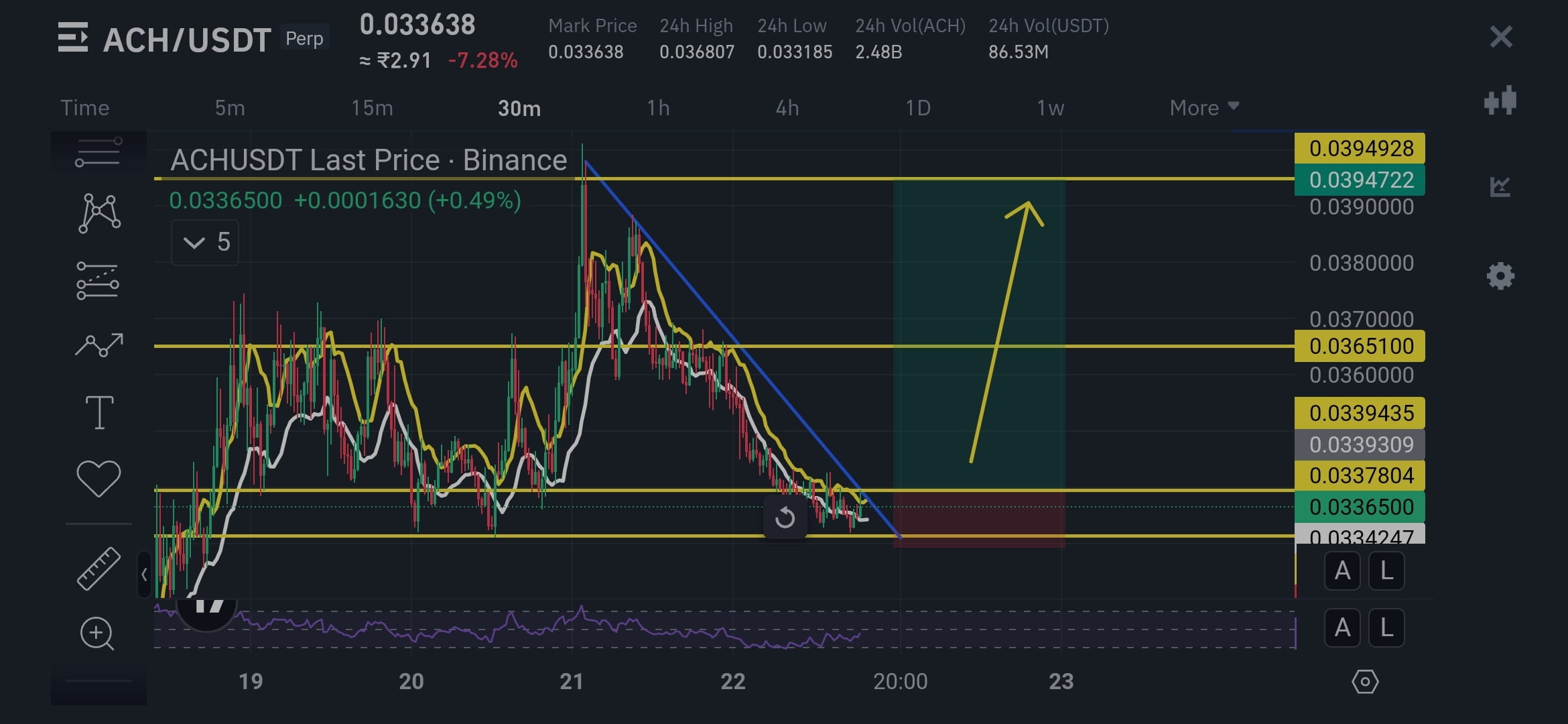Expand the indicator legend chevron showing 5
The height and width of the screenshot is (724, 1568).
pyautogui.click(x=205, y=242)
